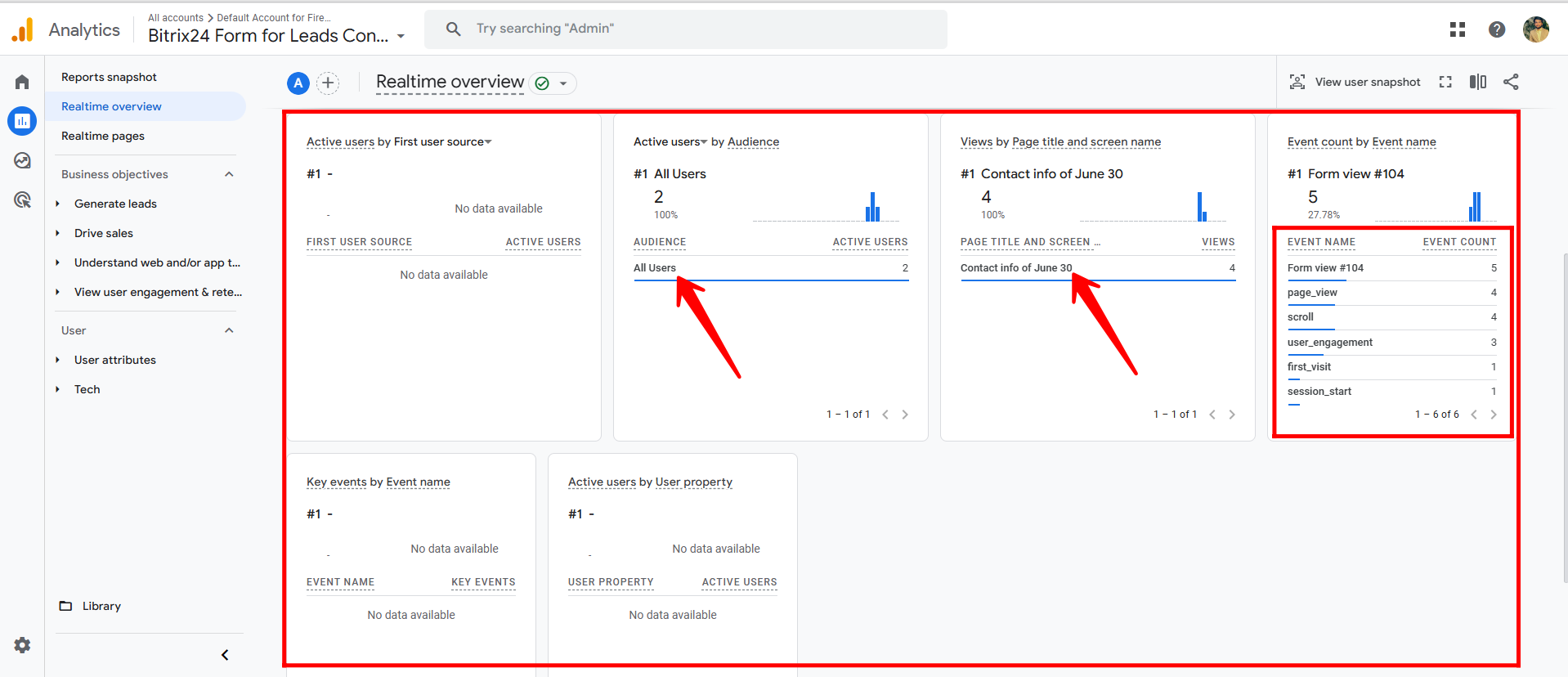The width and height of the screenshot is (1568, 677).
Task: Open the Realtime overview status dropdown arrow
Action: [563, 83]
